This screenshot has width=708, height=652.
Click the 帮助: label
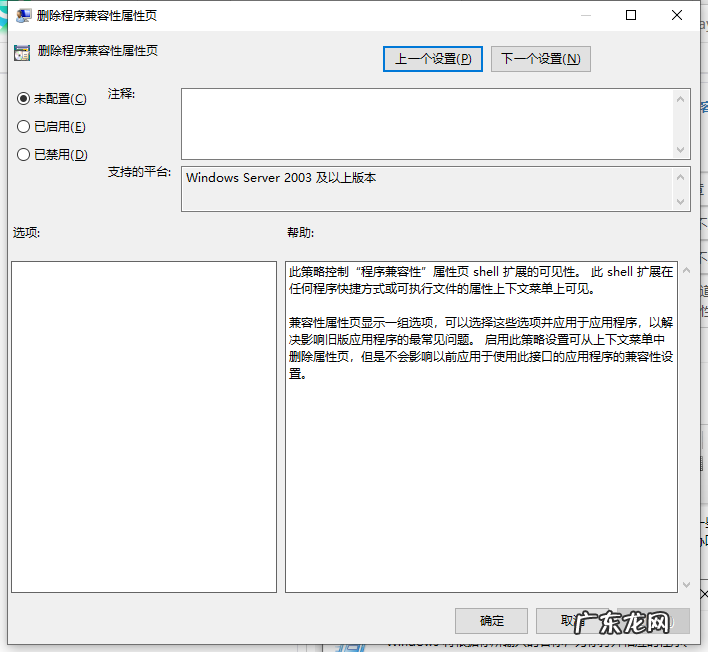(x=301, y=233)
